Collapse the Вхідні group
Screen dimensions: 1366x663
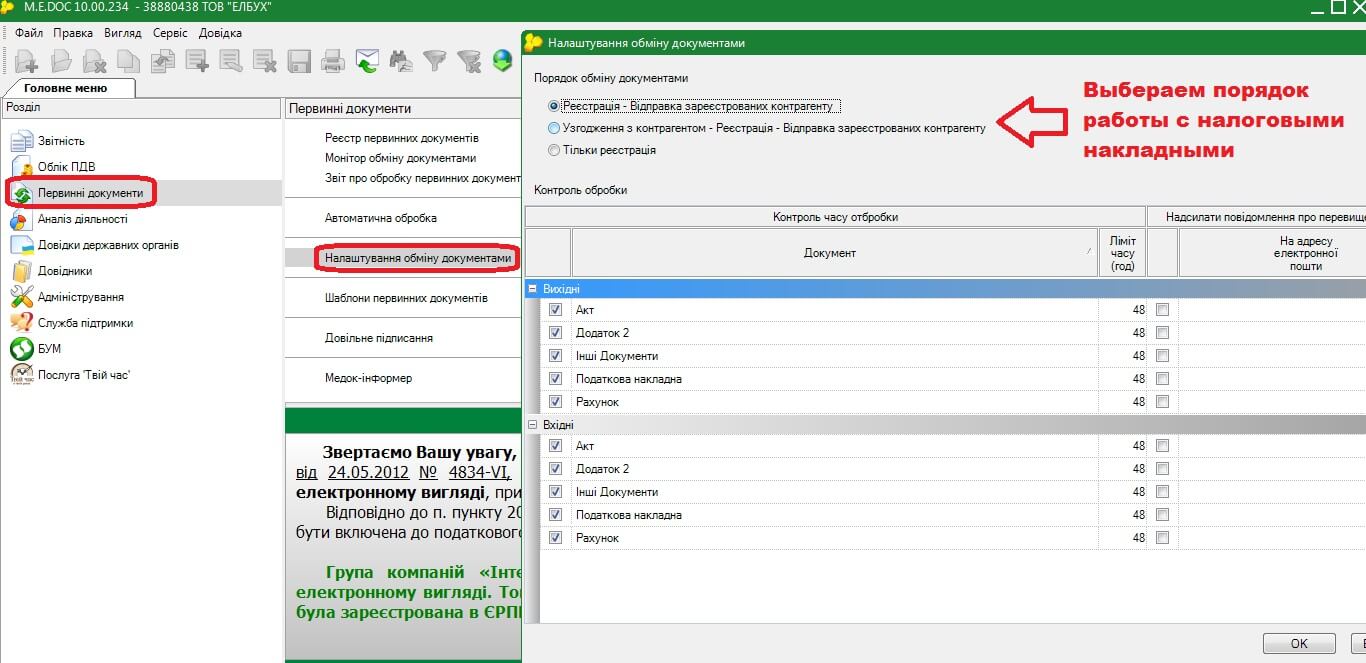pos(533,425)
